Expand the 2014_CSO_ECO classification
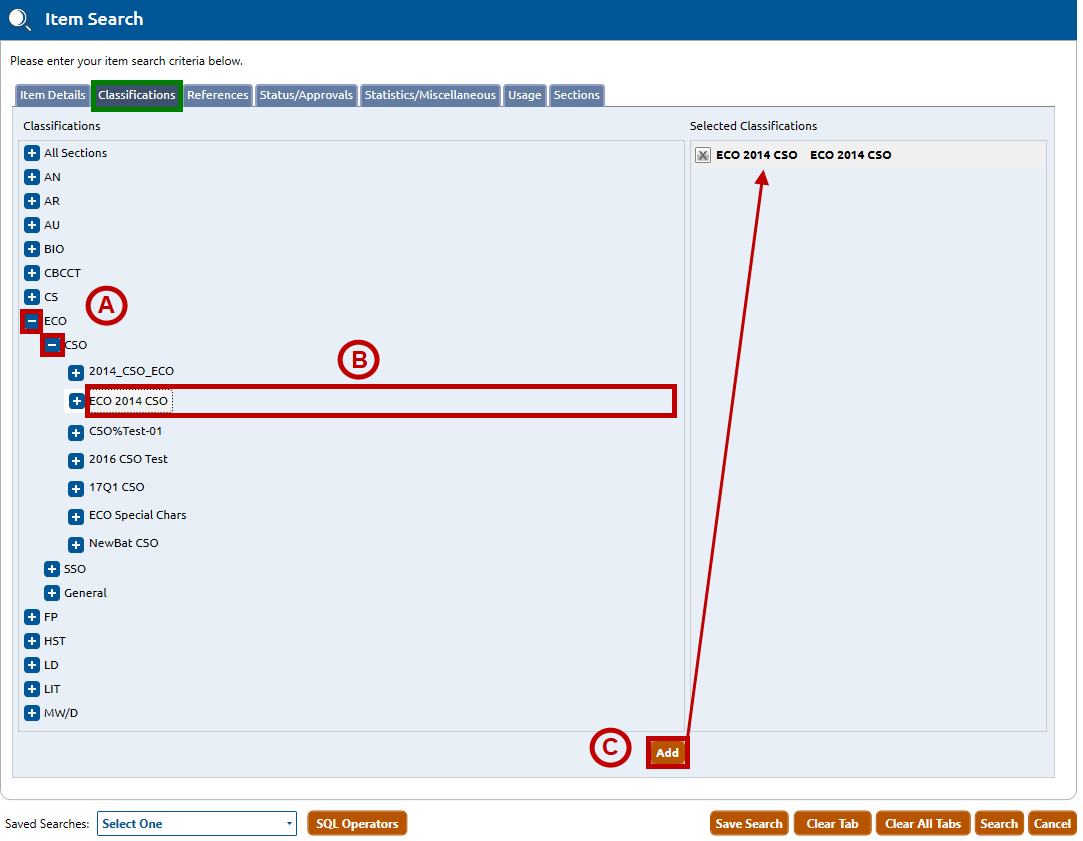This screenshot has height=841, width=1083. [76, 372]
